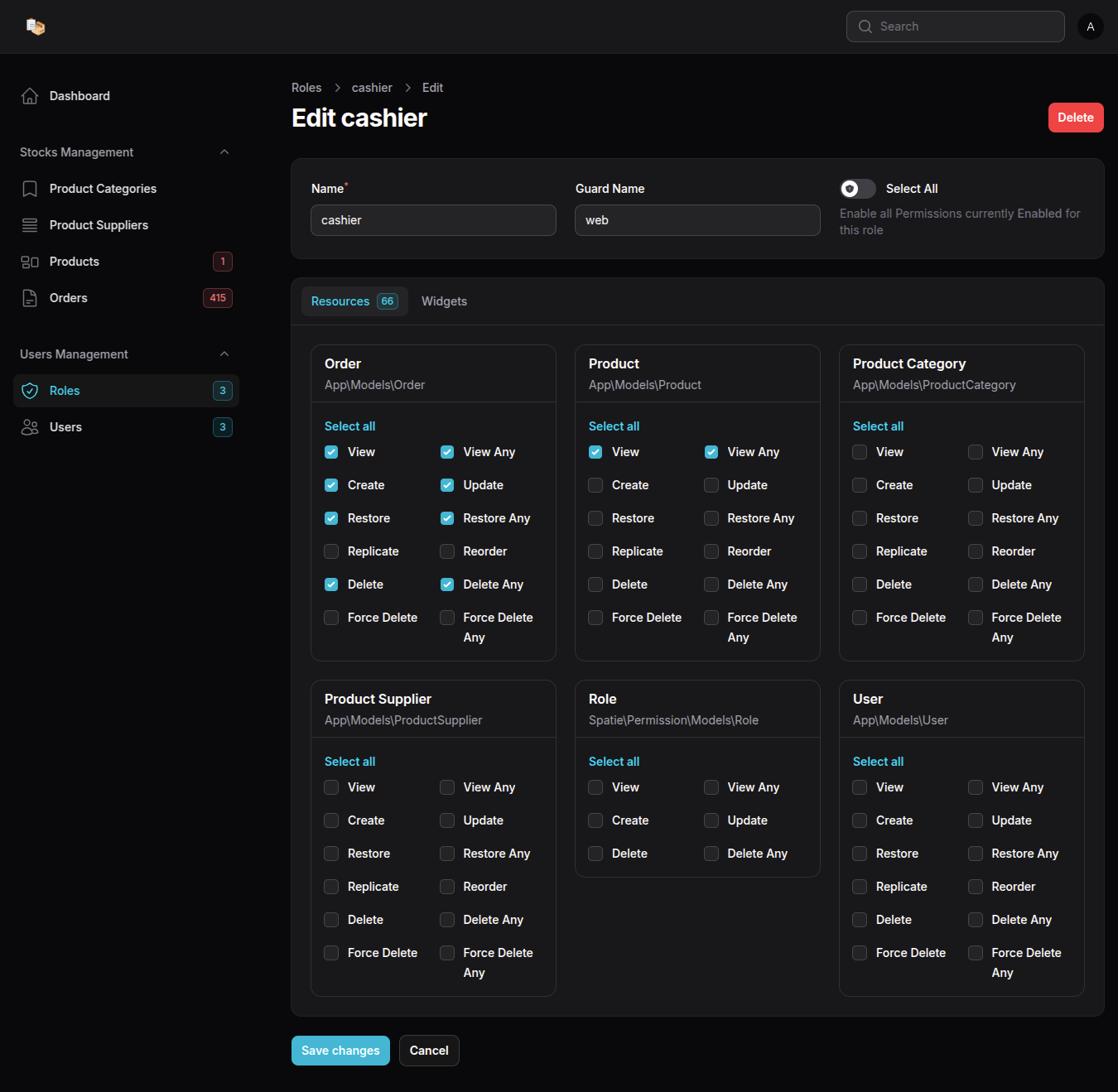This screenshot has width=1118, height=1092.
Task: Click the Product Categories bookmark icon
Action: pyautogui.click(x=30, y=189)
